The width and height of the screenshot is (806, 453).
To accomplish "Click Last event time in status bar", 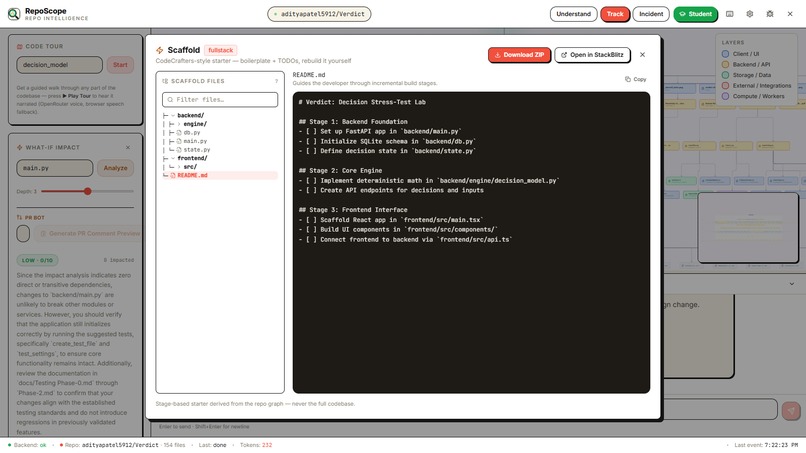I will [x=766, y=445].
